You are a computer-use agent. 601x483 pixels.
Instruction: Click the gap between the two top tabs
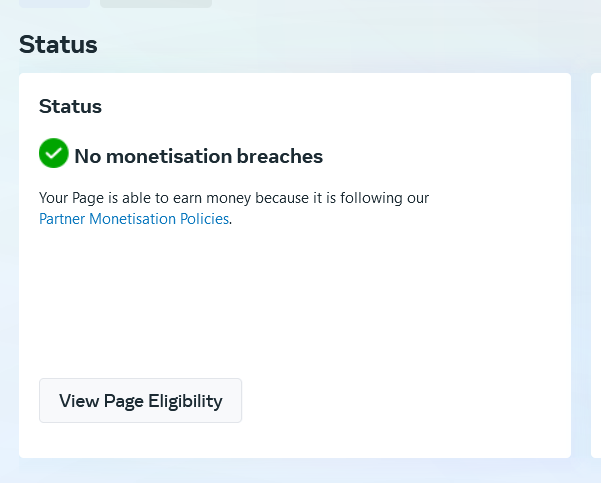95,3
